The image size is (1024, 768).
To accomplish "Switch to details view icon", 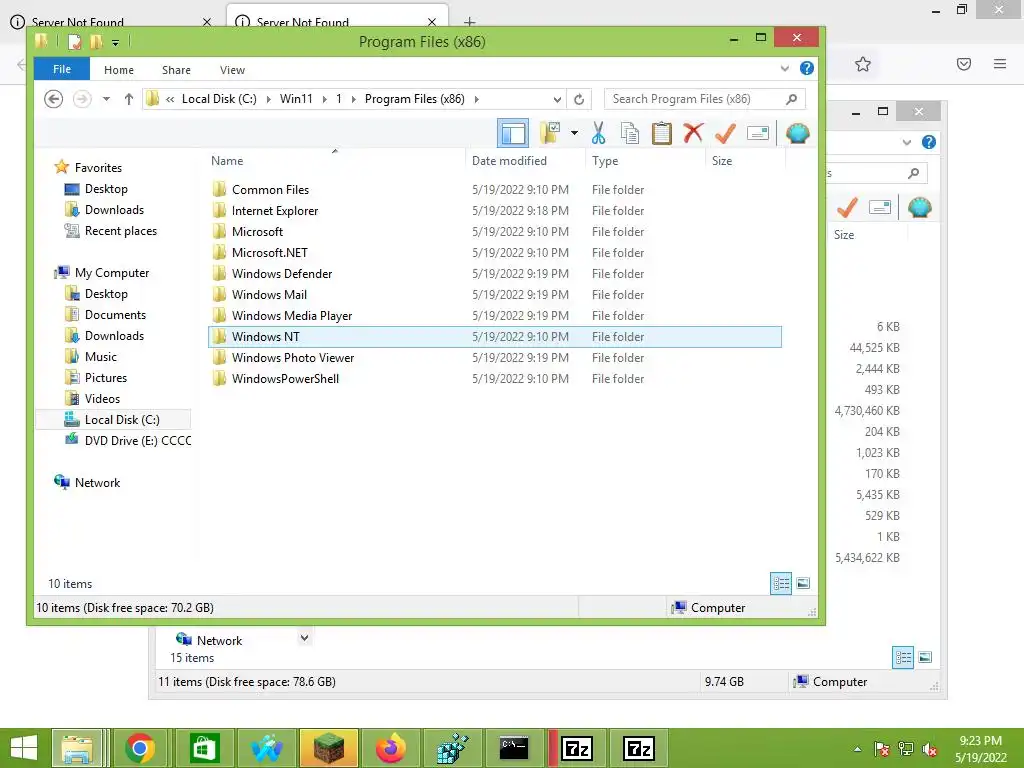I will 781,583.
